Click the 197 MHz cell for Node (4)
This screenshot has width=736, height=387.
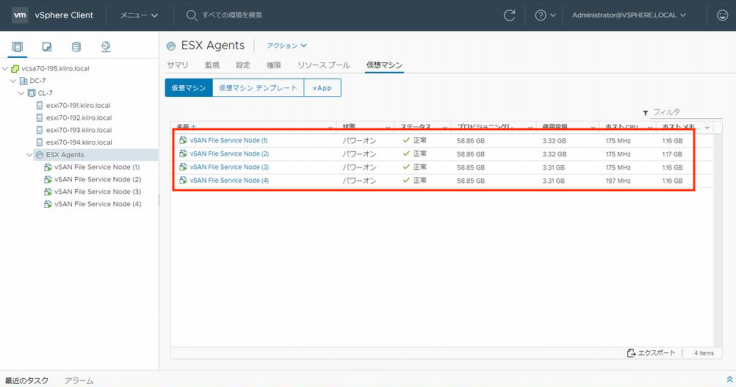point(618,180)
